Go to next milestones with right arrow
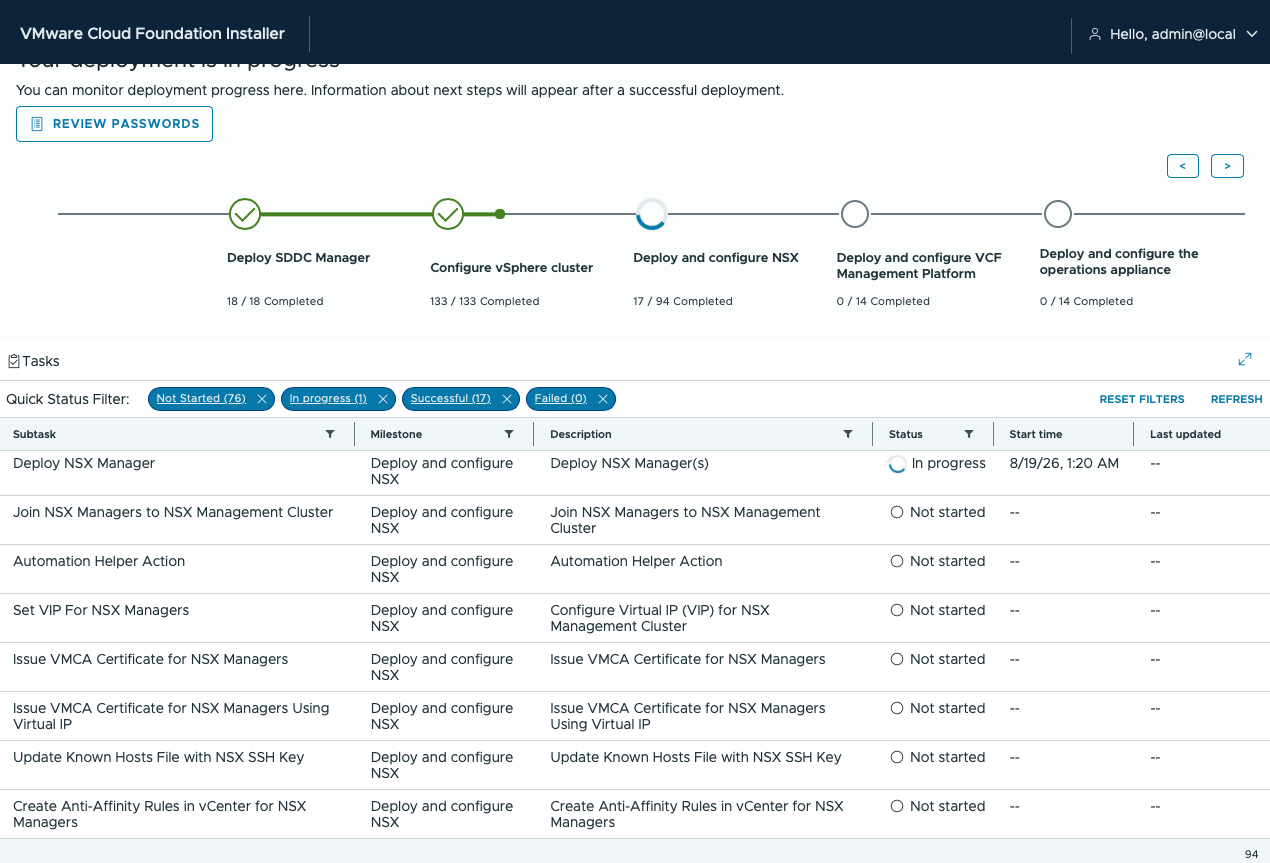The width and height of the screenshot is (1270, 863). [x=1227, y=166]
